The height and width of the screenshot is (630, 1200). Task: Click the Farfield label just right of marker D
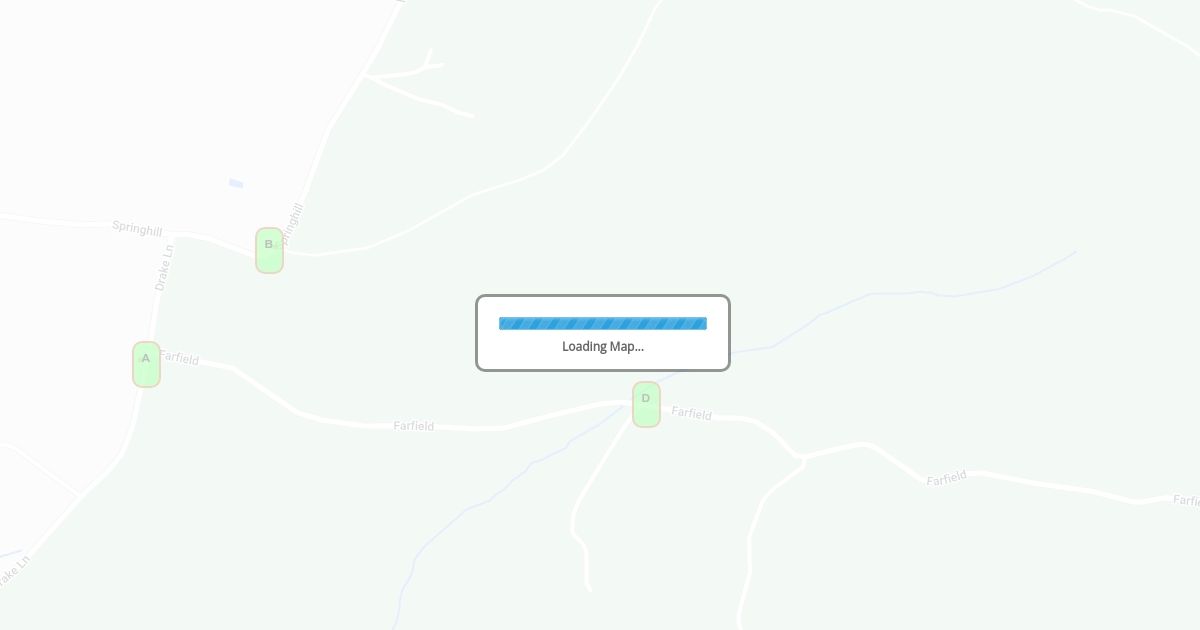tap(691, 413)
